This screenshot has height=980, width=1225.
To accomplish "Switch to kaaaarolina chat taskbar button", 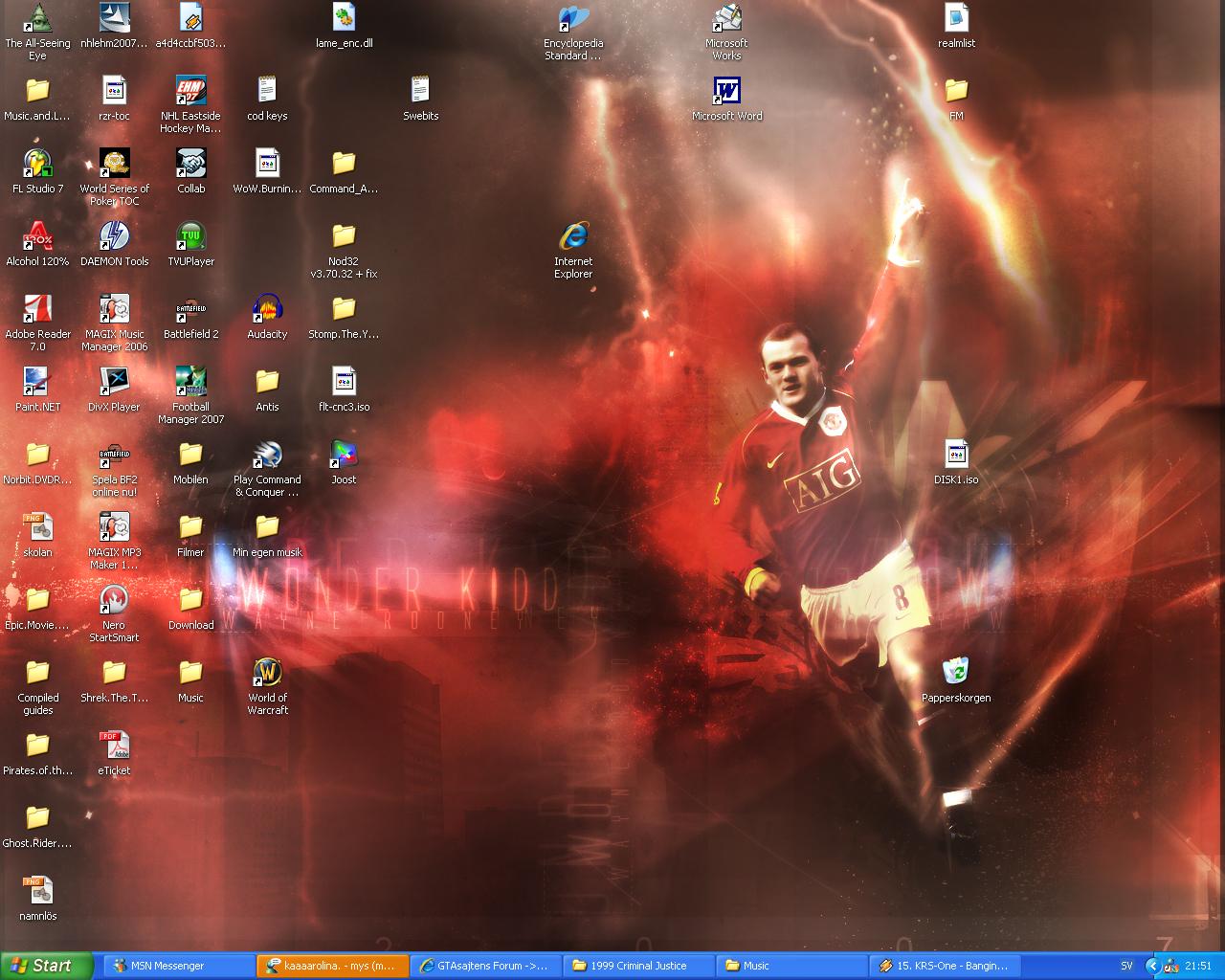I will (x=332, y=966).
